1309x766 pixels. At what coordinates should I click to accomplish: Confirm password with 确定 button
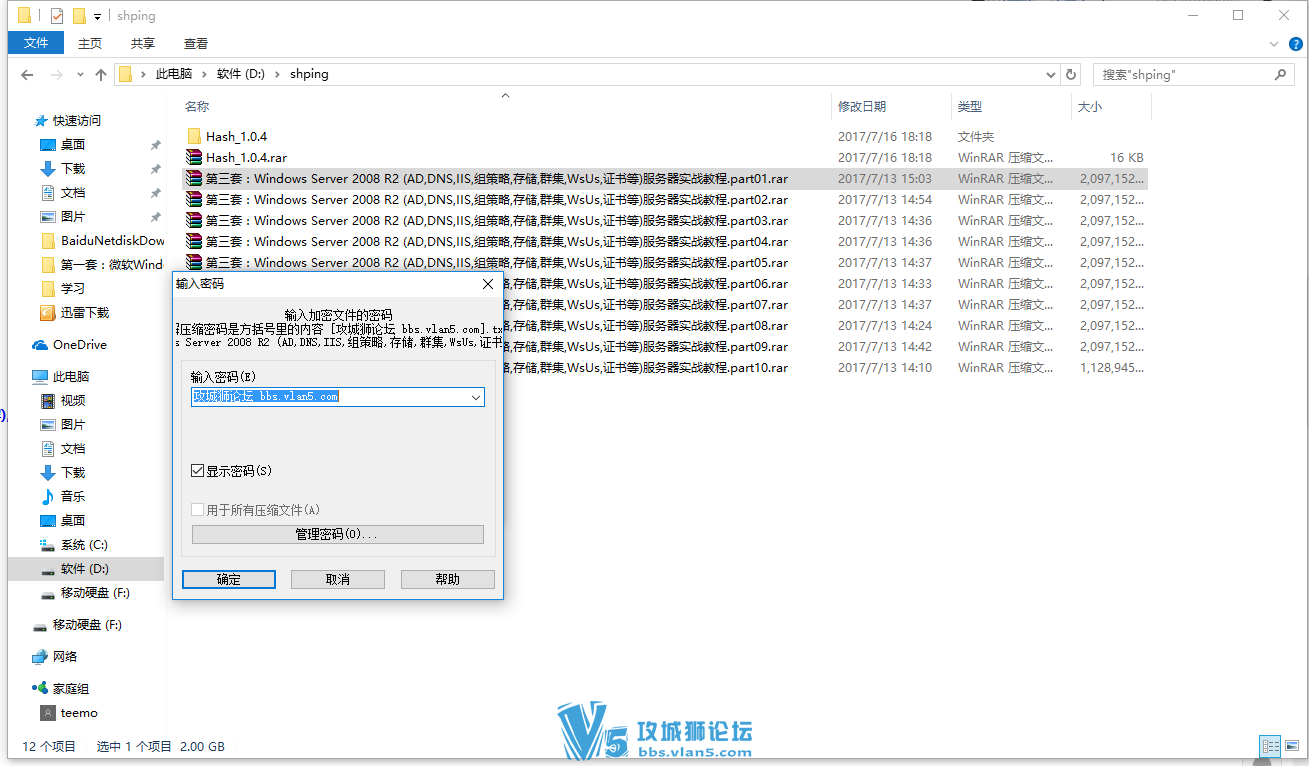point(229,579)
